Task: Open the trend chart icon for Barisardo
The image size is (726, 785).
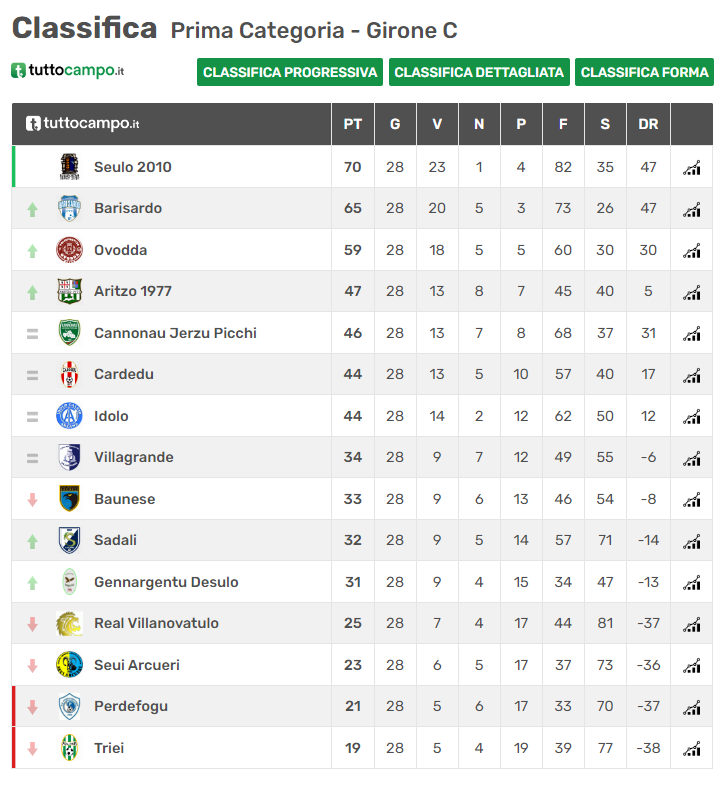Action: pos(691,210)
